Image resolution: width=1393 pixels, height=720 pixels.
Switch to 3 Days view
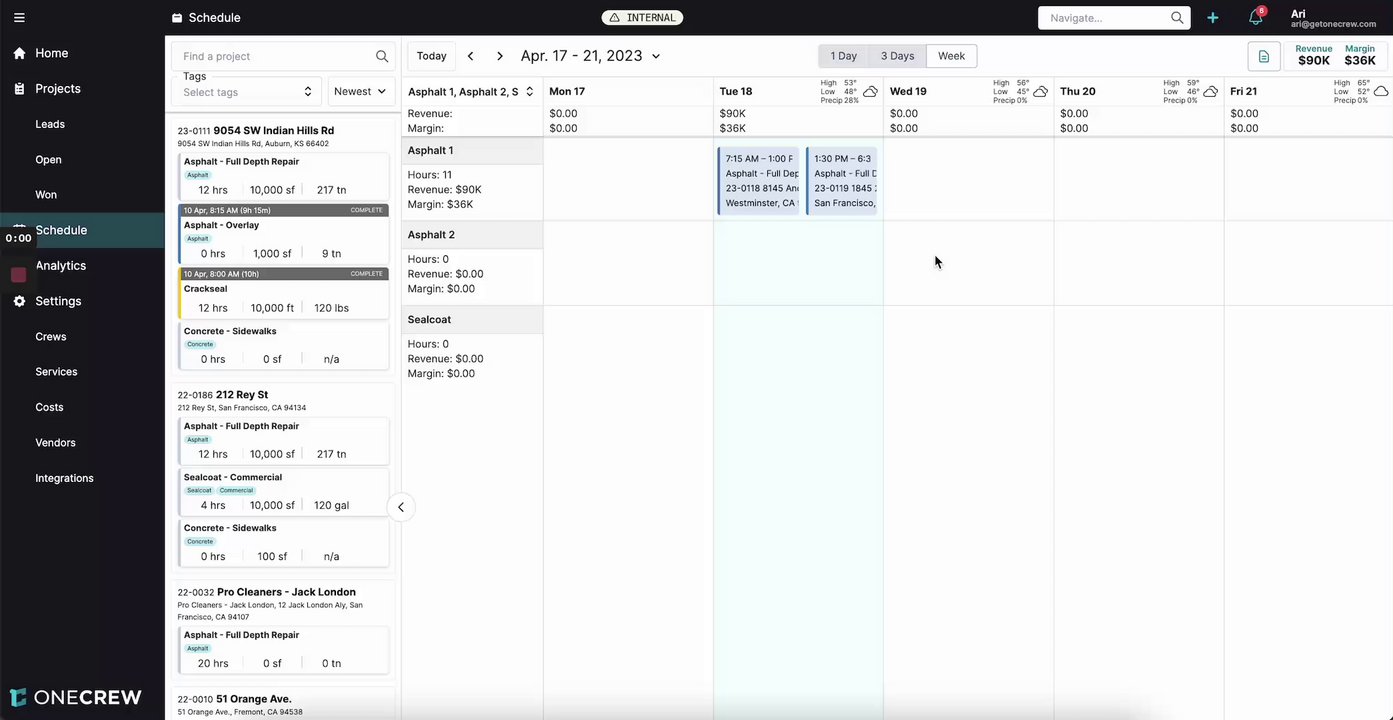pos(897,56)
